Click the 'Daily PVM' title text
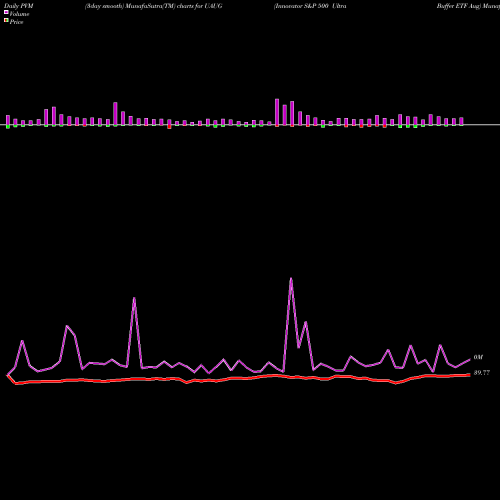Screen dimensions: 500x500 18,6
